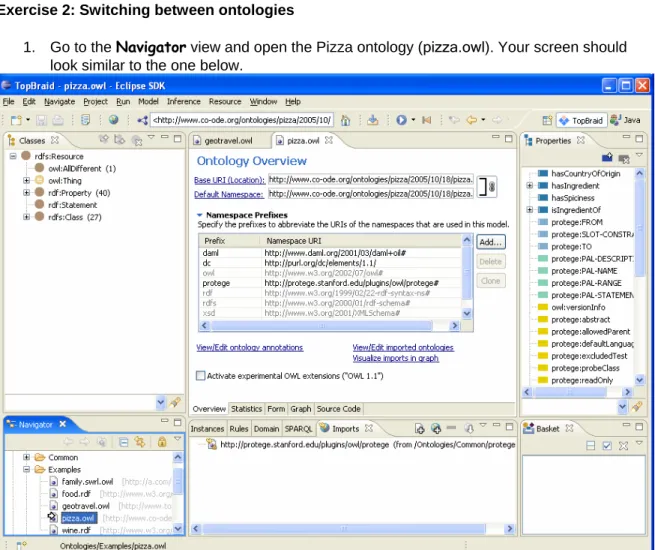This screenshot has height=550, width=655.
Task: Click the remove minus icon in Imports view
Action: pyautogui.click(x=451, y=428)
